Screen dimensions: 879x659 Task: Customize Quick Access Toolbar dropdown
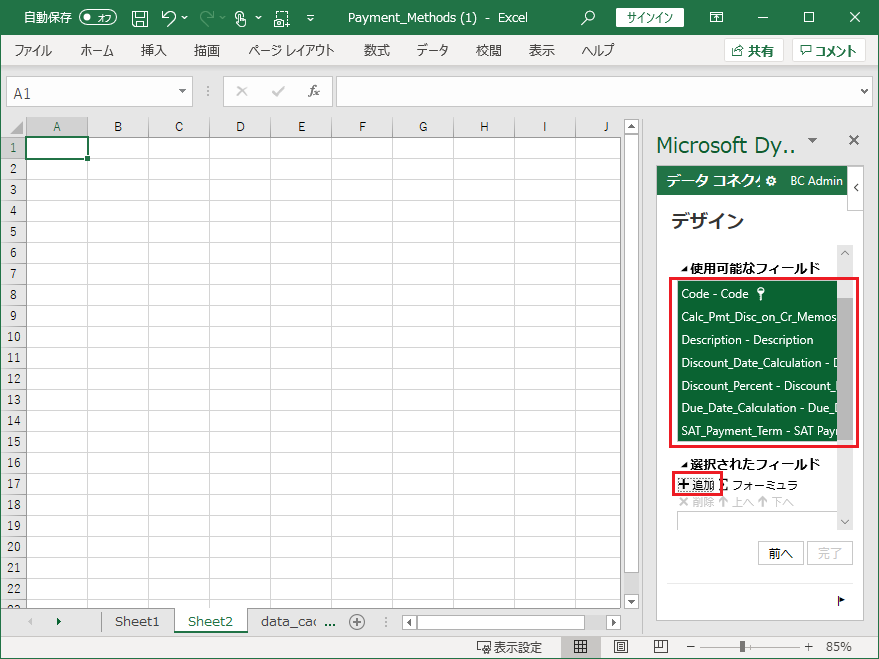point(311,18)
